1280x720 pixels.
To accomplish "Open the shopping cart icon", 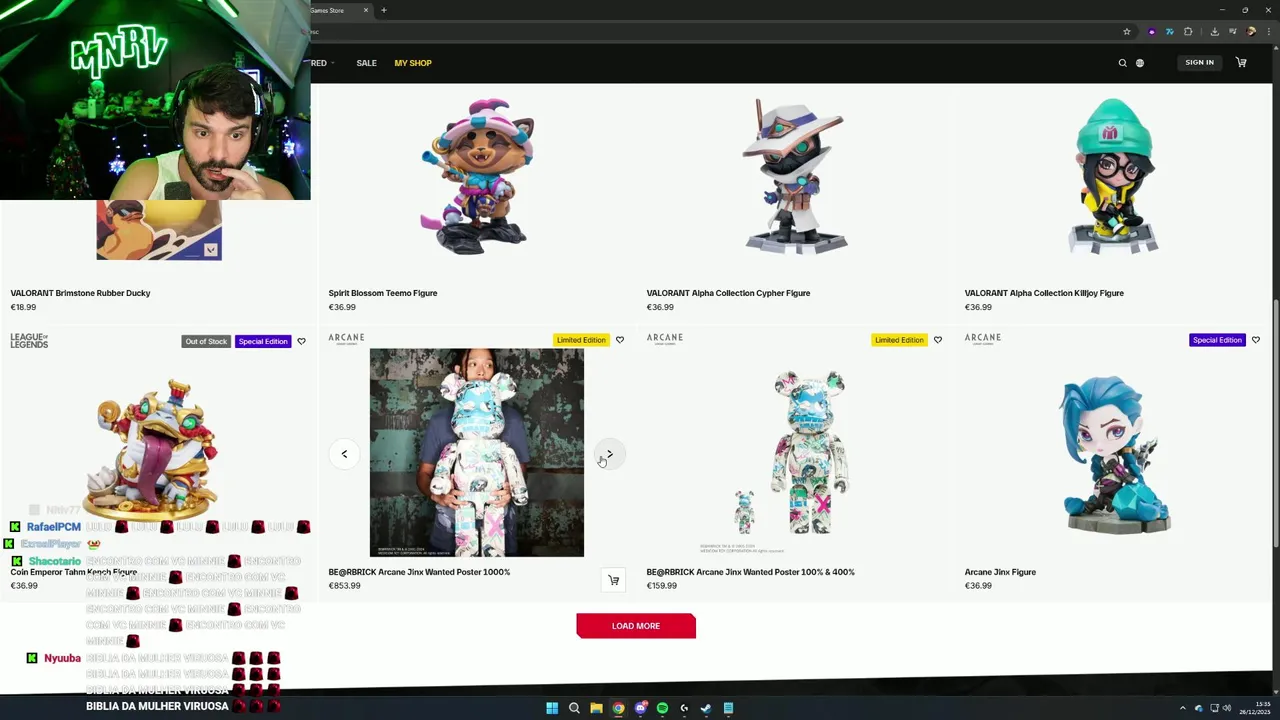I will click(1241, 63).
